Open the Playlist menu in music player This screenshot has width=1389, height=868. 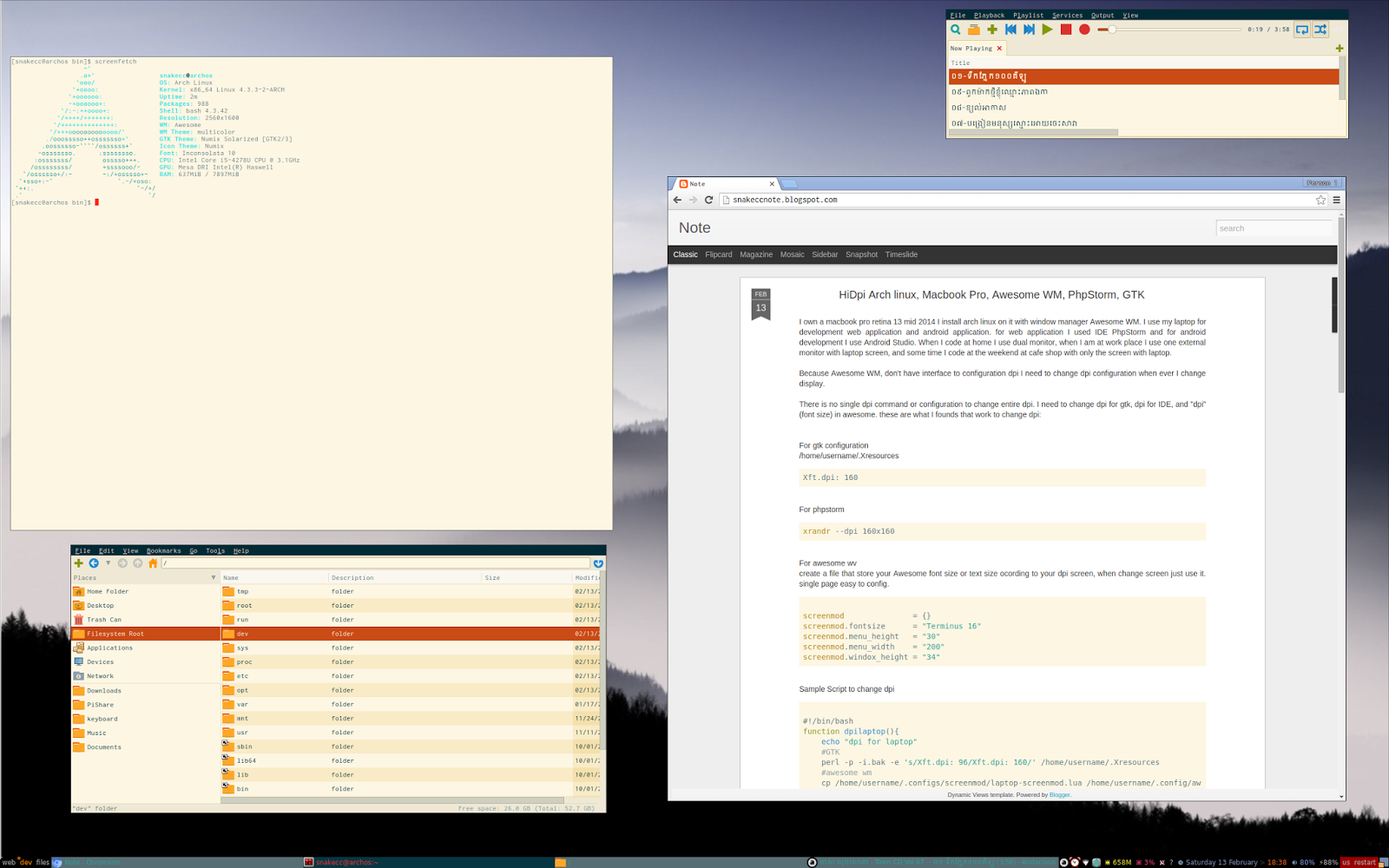click(1028, 15)
